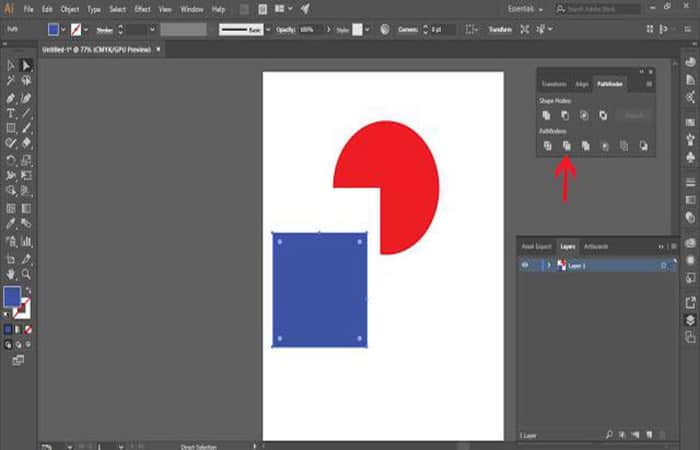Click Minus Front in Pathfinder shape modes

pos(565,116)
